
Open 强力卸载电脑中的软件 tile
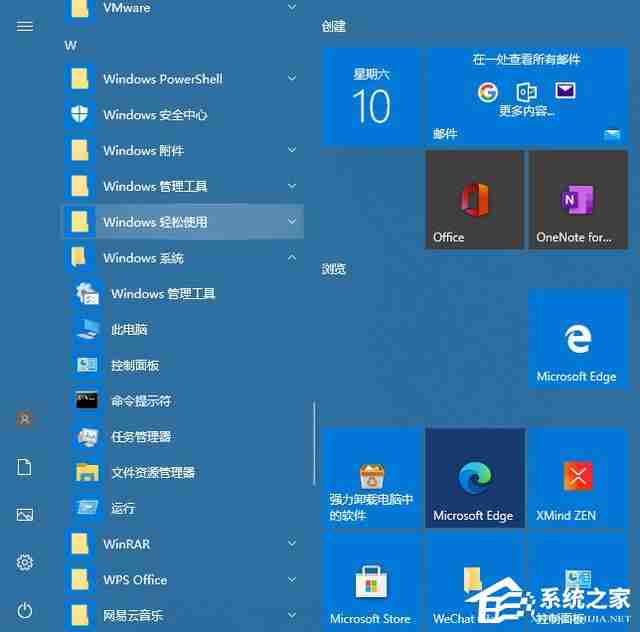371,478
